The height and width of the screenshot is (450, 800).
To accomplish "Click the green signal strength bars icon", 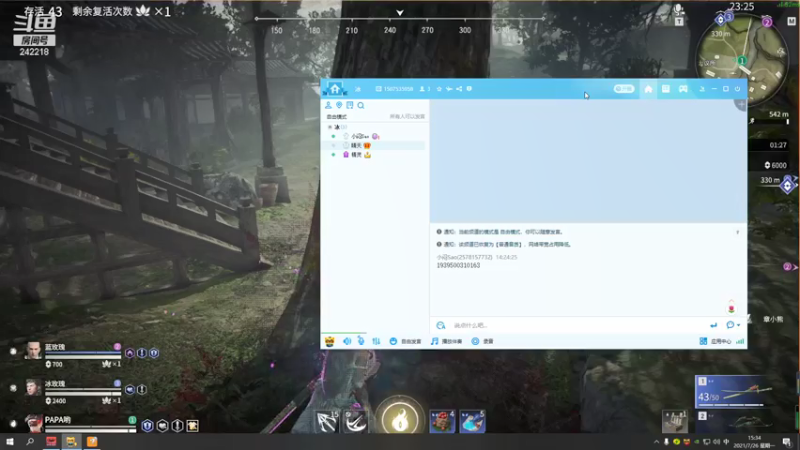I will [740, 341].
